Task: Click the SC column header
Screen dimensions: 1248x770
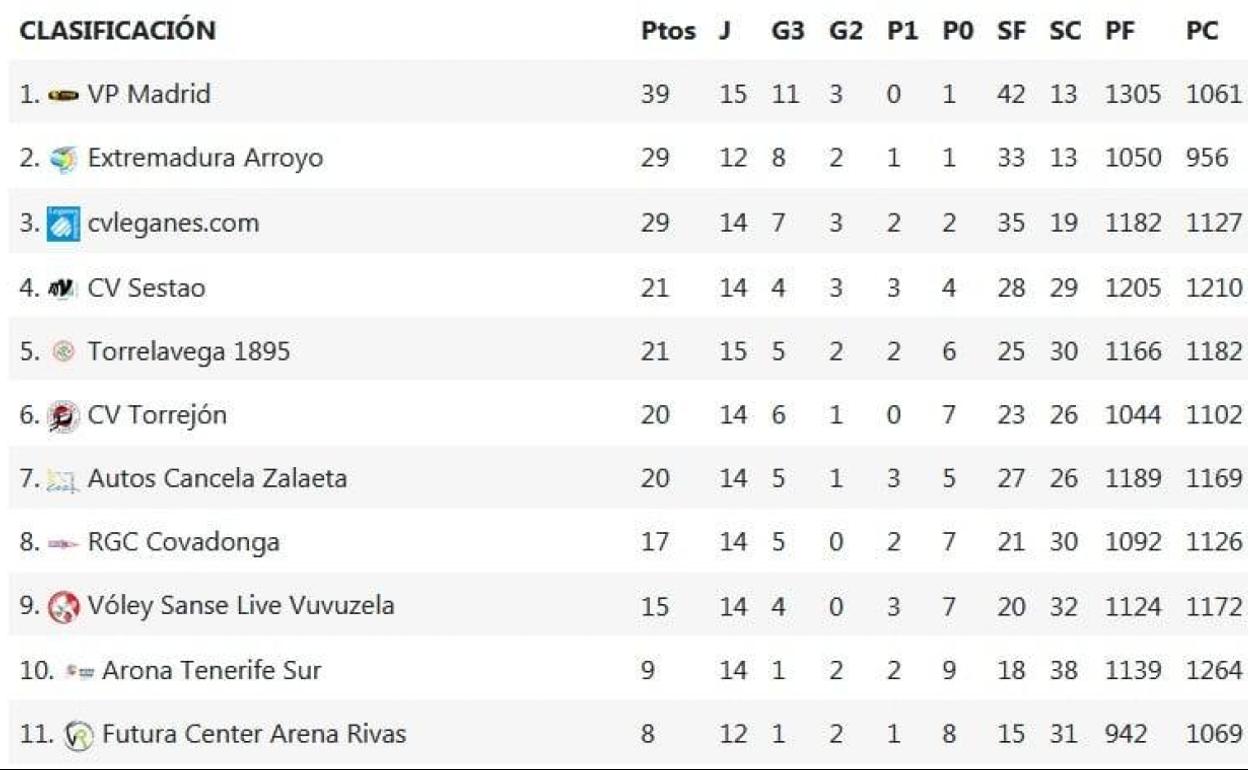Action: point(1064,31)
